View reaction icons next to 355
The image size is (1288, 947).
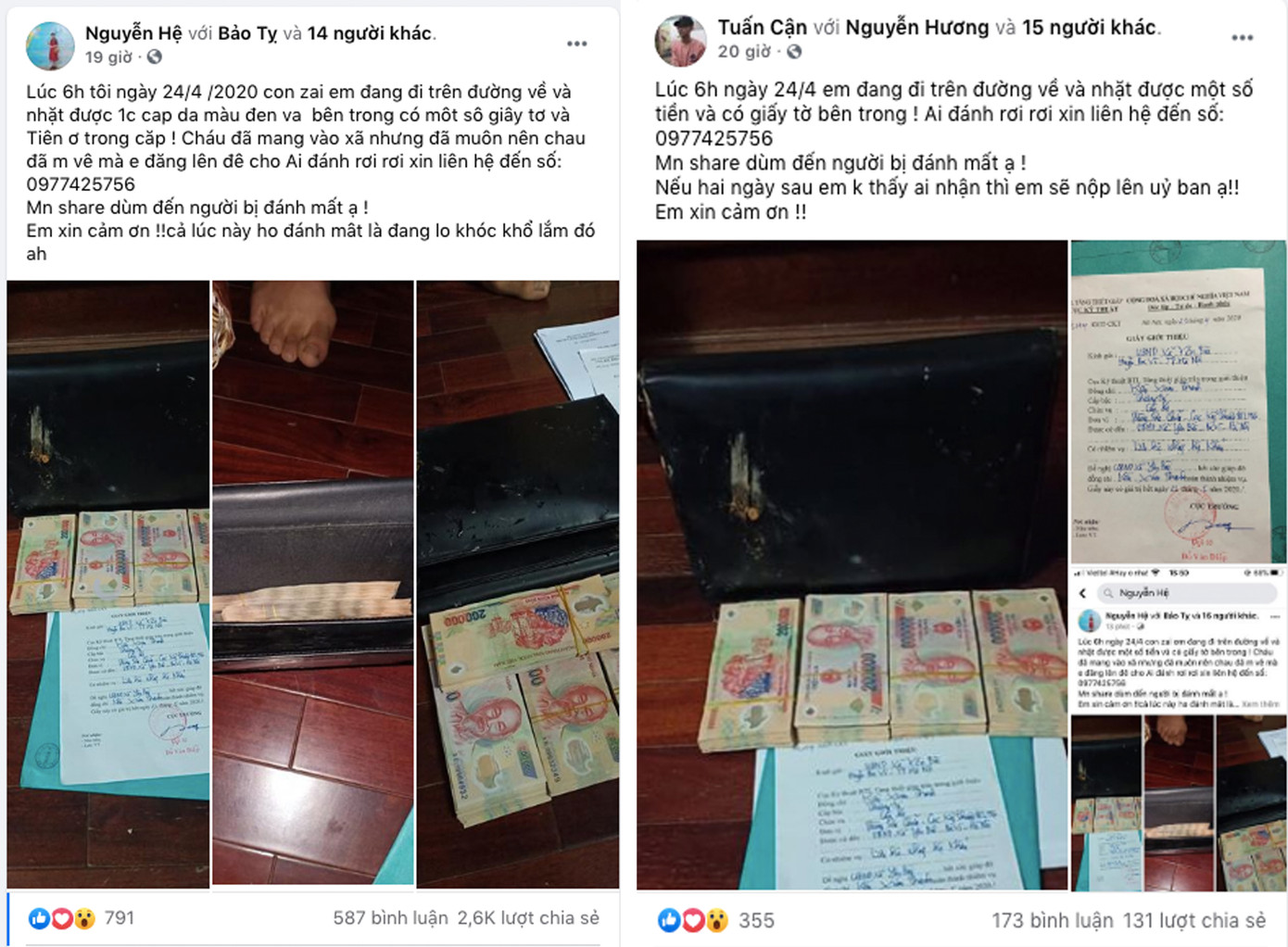tap(693, 920)
